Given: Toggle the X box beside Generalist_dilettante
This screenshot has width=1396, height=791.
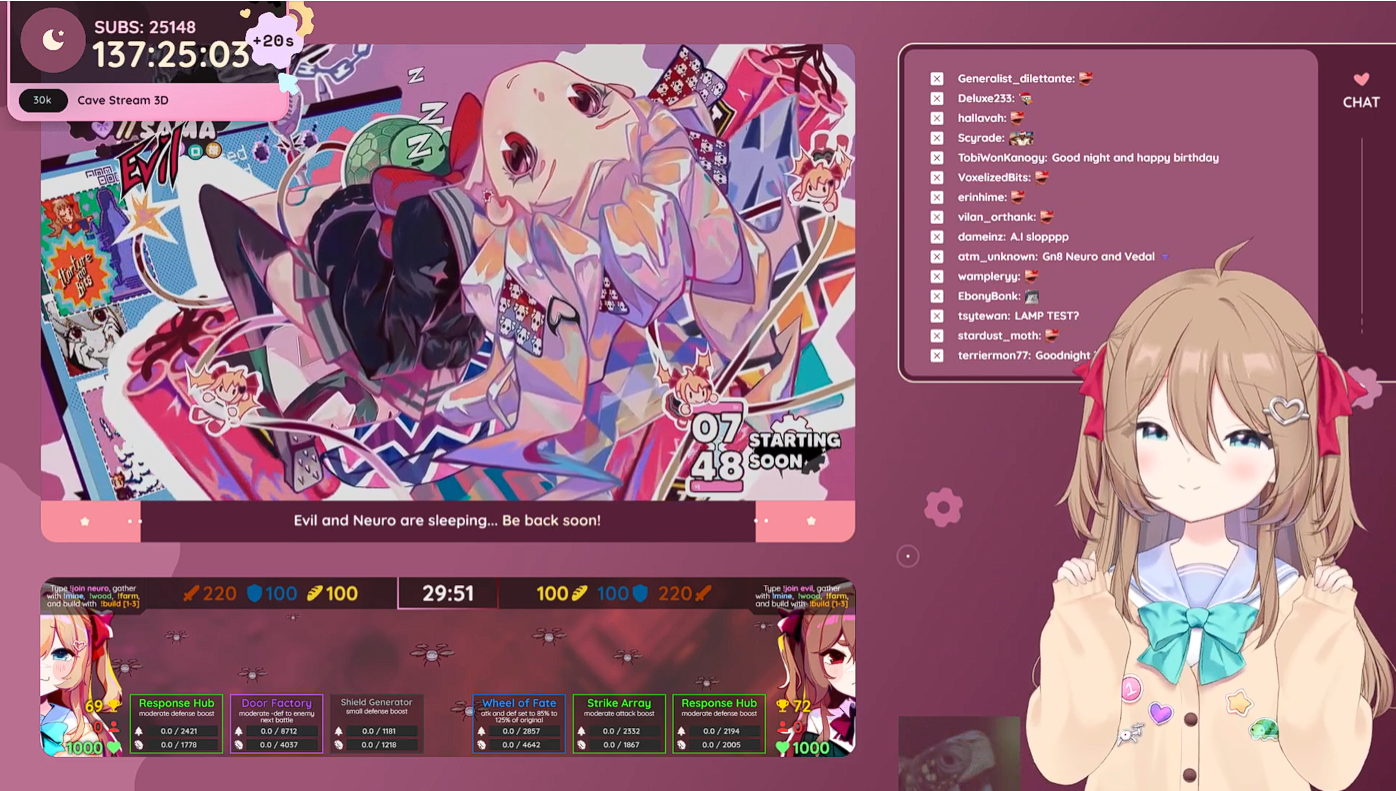Looking at the screenshot, I should (x=937, y=78).
